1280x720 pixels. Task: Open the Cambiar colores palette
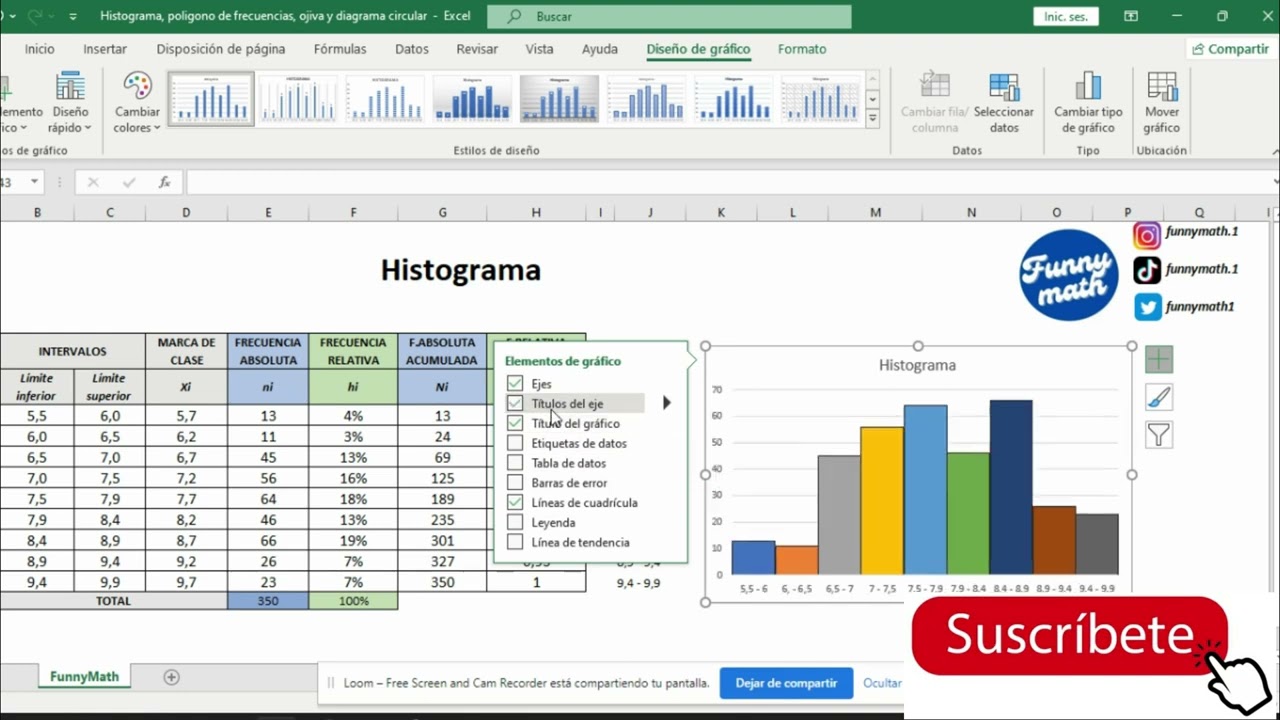click(137, 102)
